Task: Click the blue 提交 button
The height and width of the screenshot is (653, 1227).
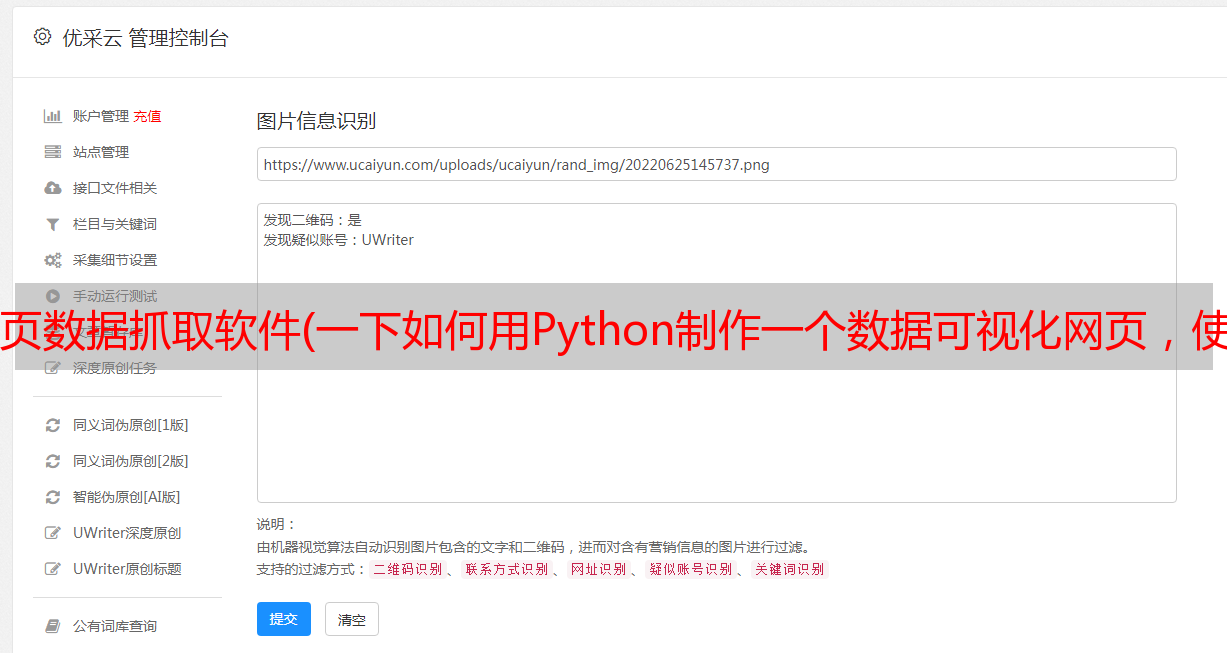Action: point(284,619)
